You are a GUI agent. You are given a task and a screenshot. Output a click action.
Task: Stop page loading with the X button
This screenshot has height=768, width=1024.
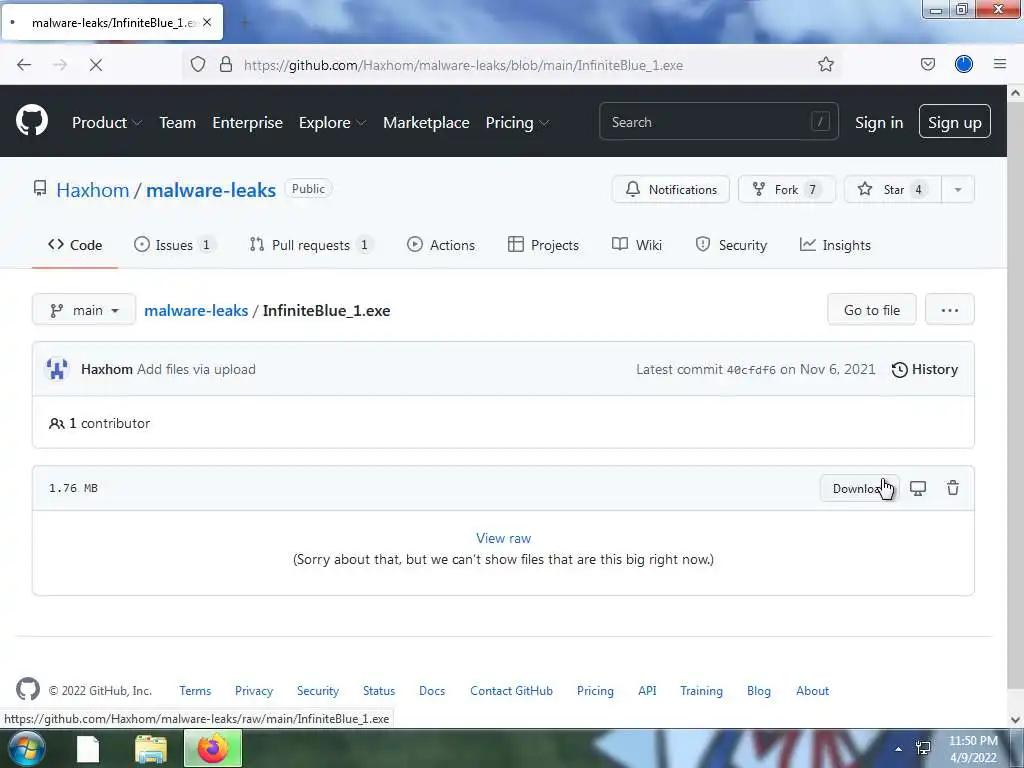click(95, 65)
